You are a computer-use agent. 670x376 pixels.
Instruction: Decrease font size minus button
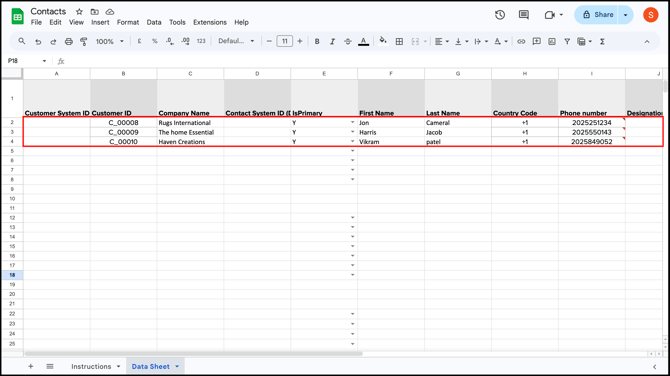(x=269, y=41)
